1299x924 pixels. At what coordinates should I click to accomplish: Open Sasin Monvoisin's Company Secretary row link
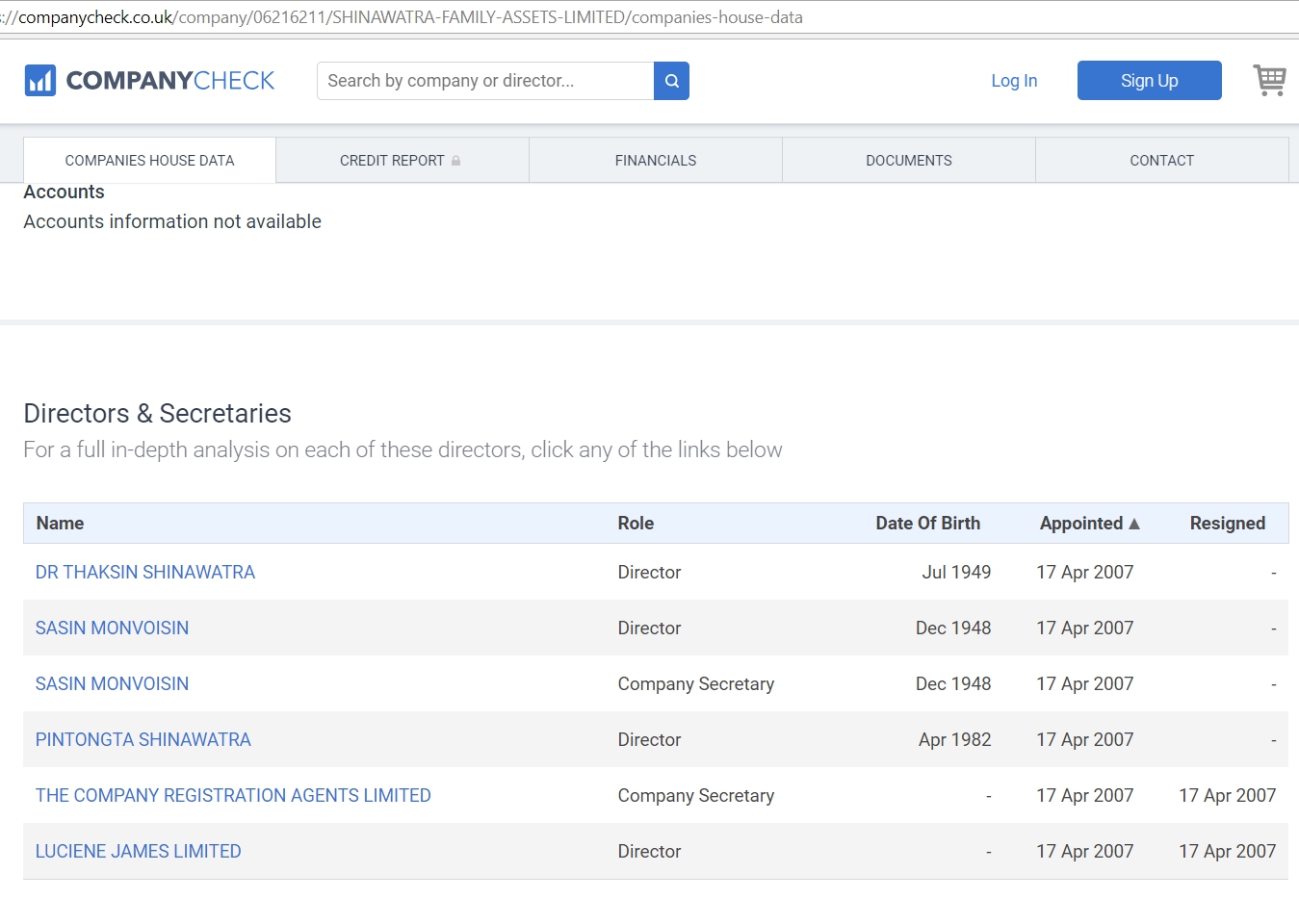point(112,683)
